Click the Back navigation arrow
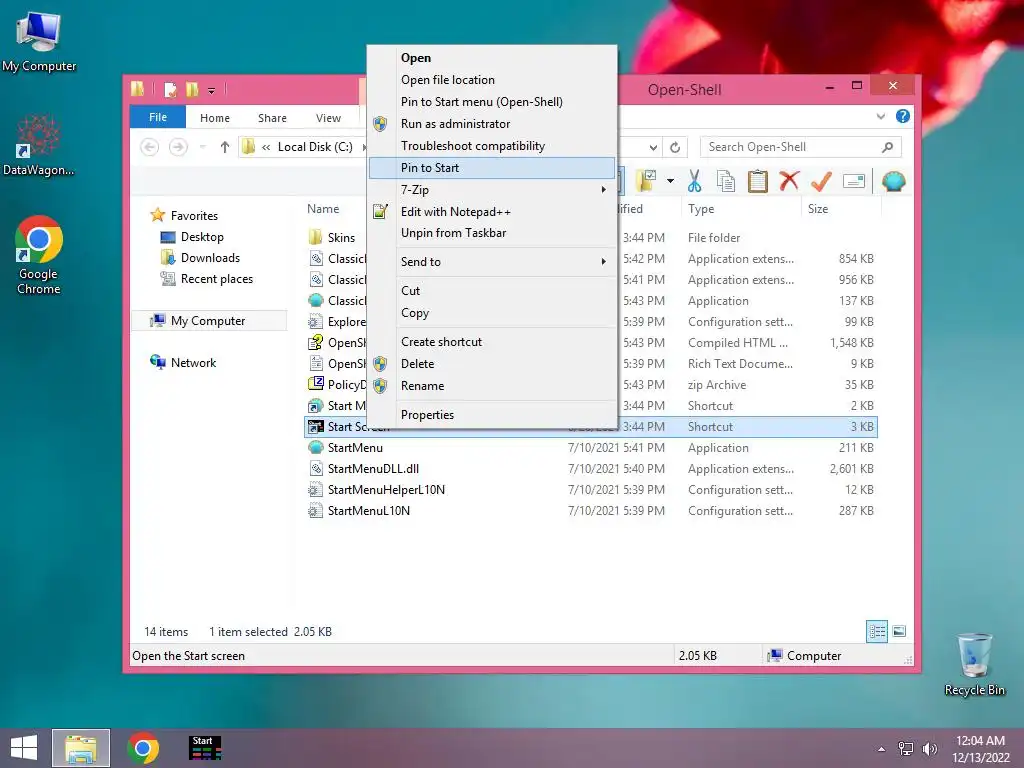This screenshot has height=768, width=1024. click(150, 147)
